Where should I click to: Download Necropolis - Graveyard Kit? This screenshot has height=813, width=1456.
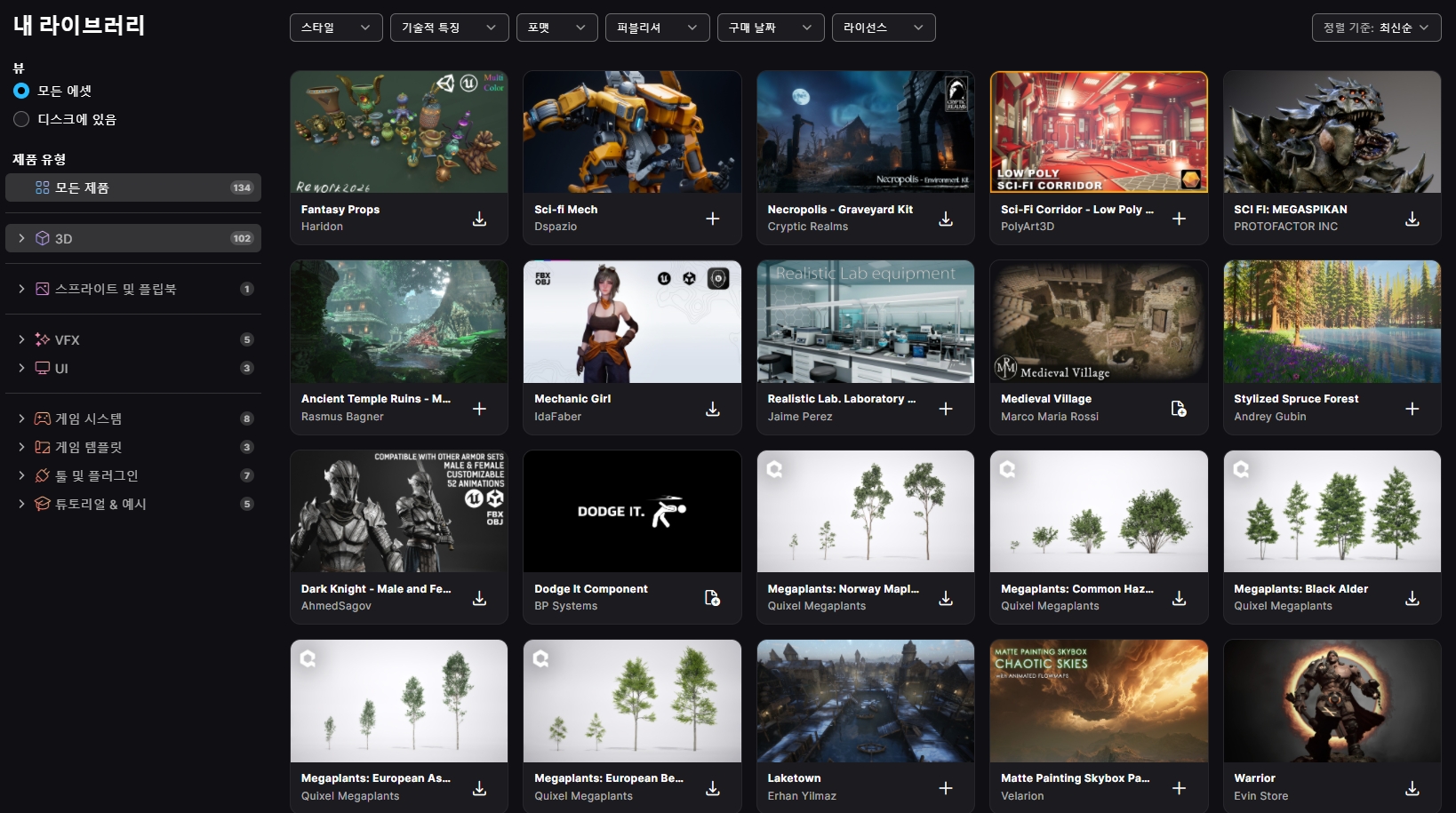[946, 219]
